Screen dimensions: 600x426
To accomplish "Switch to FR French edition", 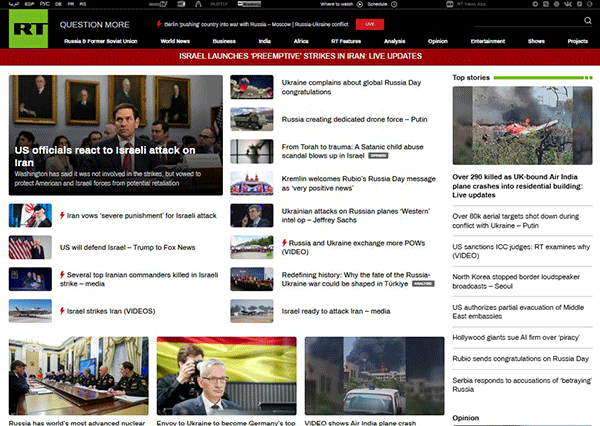I will point(71,4).
